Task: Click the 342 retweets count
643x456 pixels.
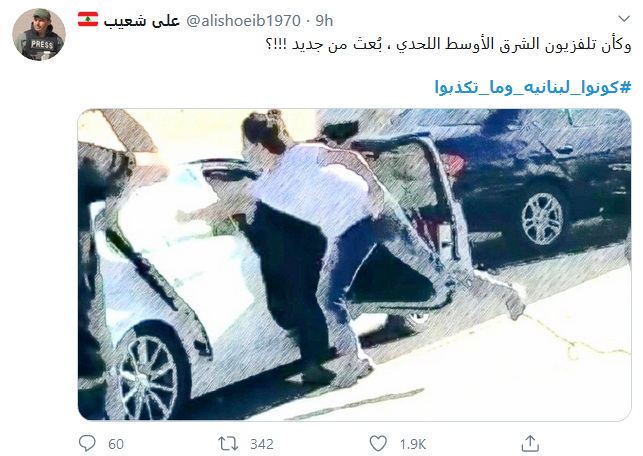Action: click(x=262, y=444)
